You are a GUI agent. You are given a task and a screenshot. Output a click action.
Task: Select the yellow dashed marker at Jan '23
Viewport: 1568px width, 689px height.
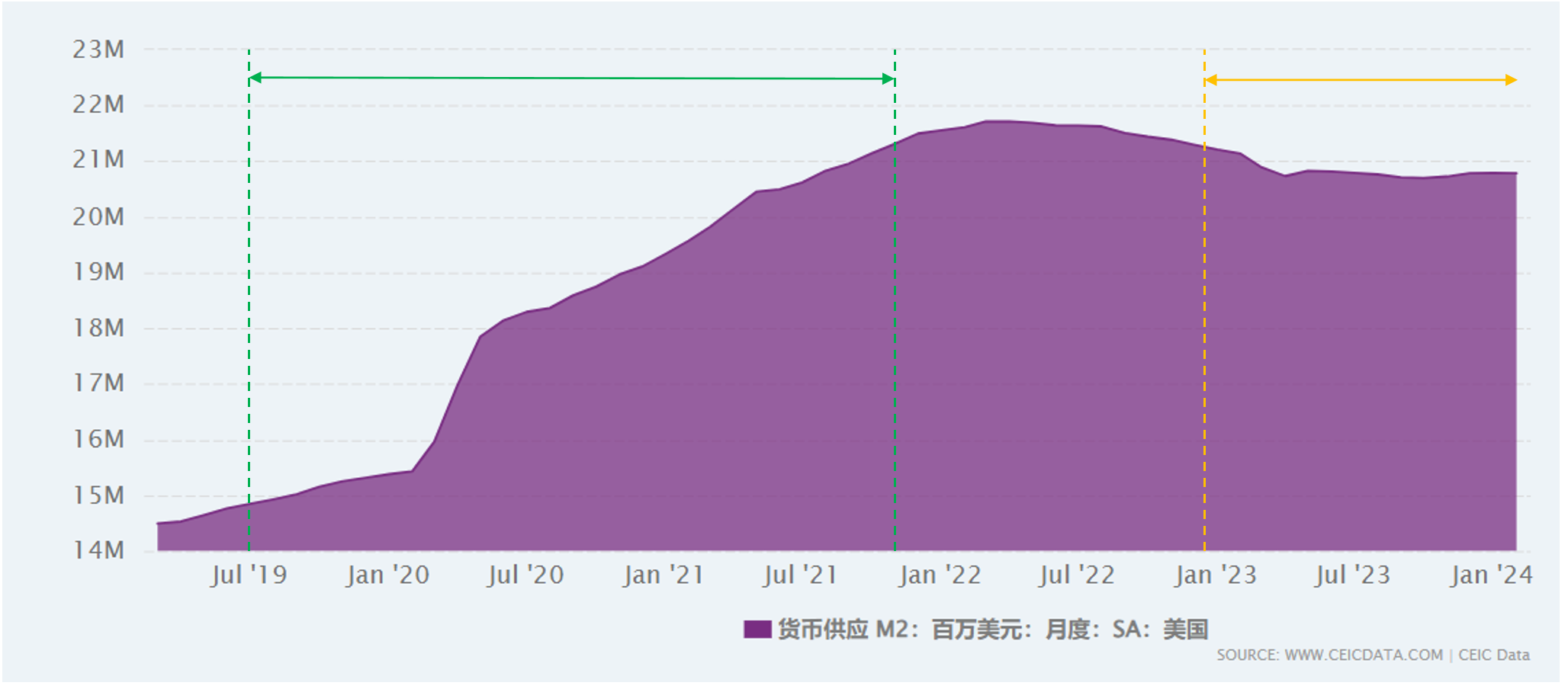pyautogui.click(x=1203, y=305)
